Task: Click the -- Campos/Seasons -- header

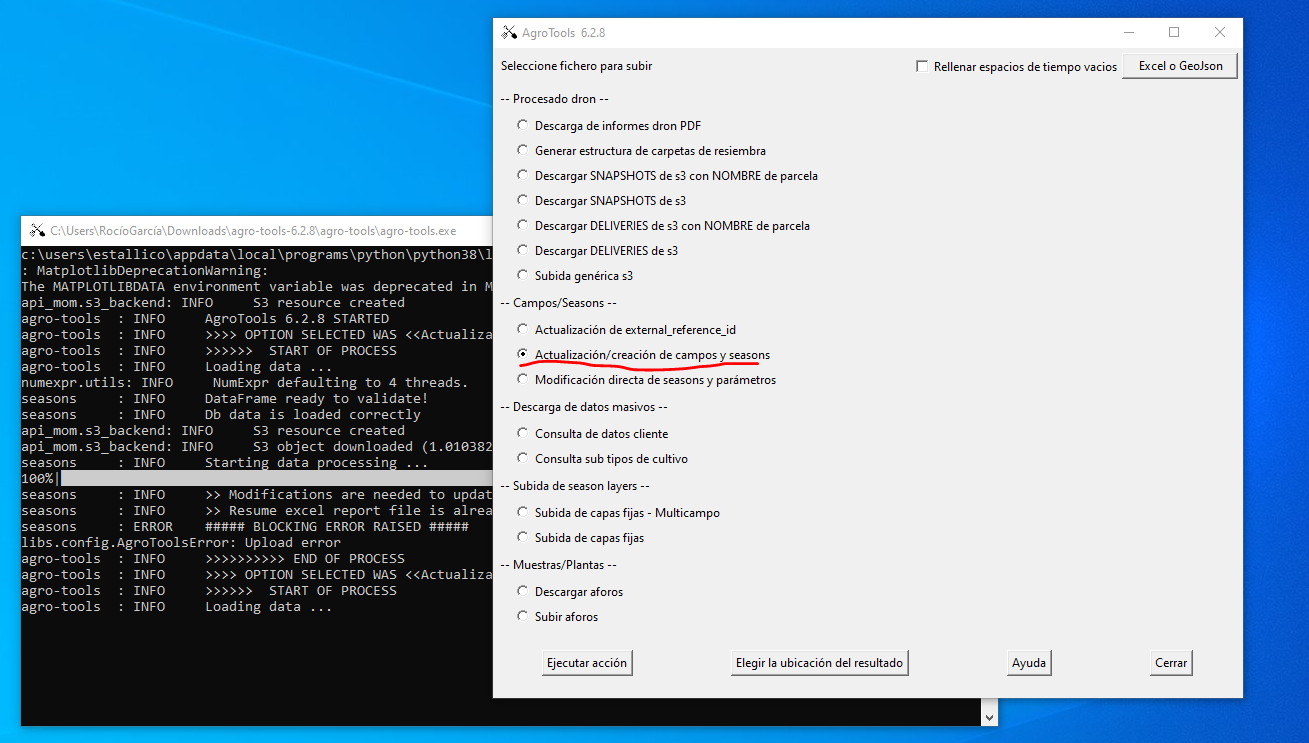Action: tap(561, 302)
